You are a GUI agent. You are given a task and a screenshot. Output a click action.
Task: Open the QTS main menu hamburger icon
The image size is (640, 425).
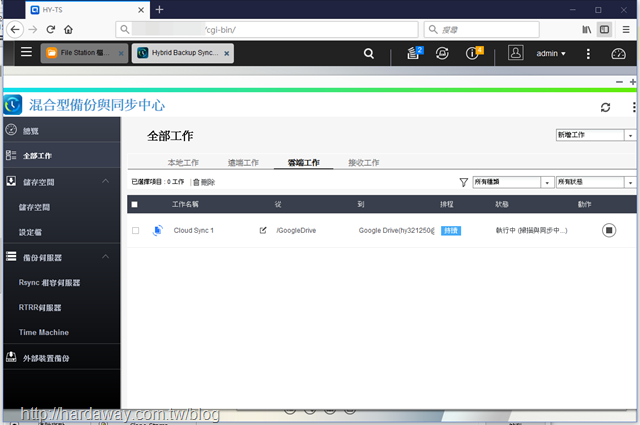pos(27,52)
